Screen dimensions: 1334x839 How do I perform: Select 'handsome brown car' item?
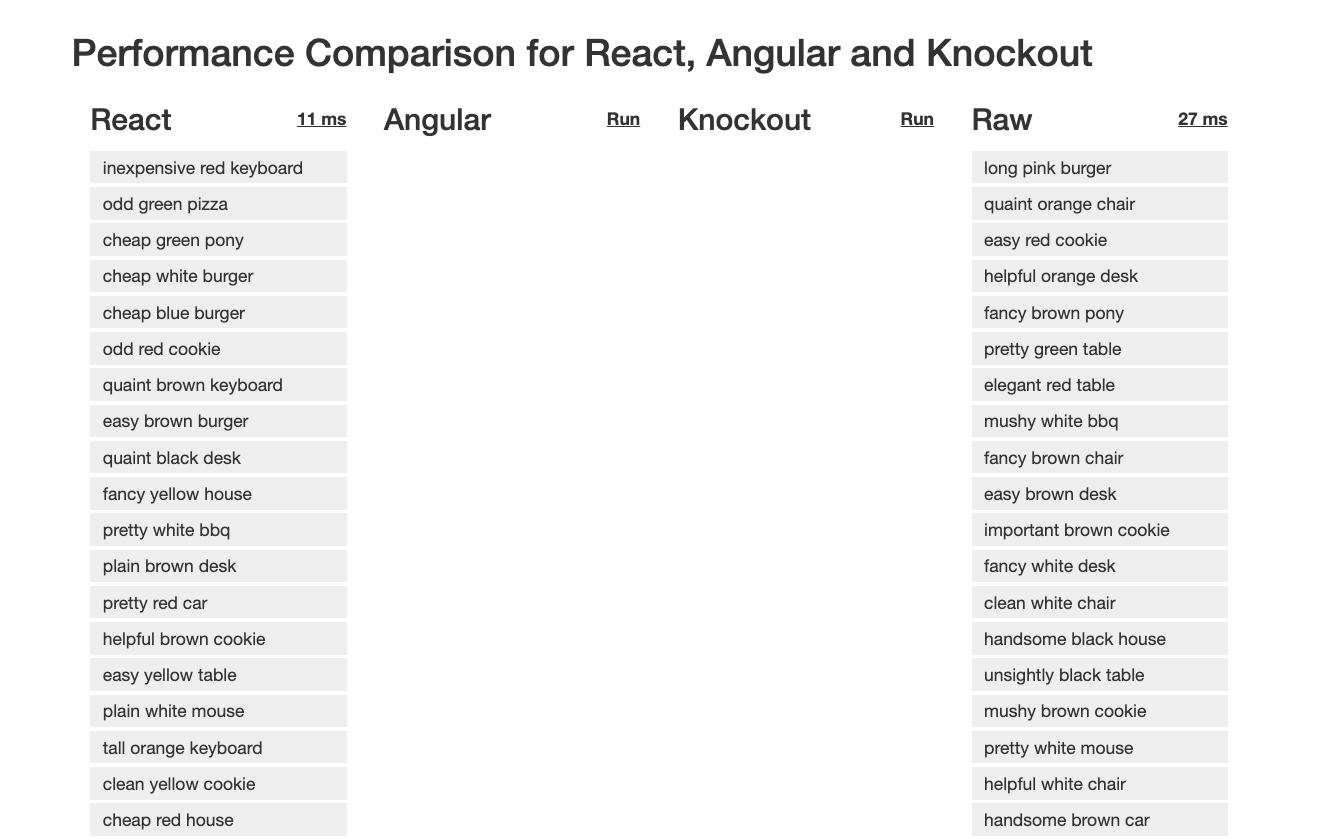click(1099, 820)
